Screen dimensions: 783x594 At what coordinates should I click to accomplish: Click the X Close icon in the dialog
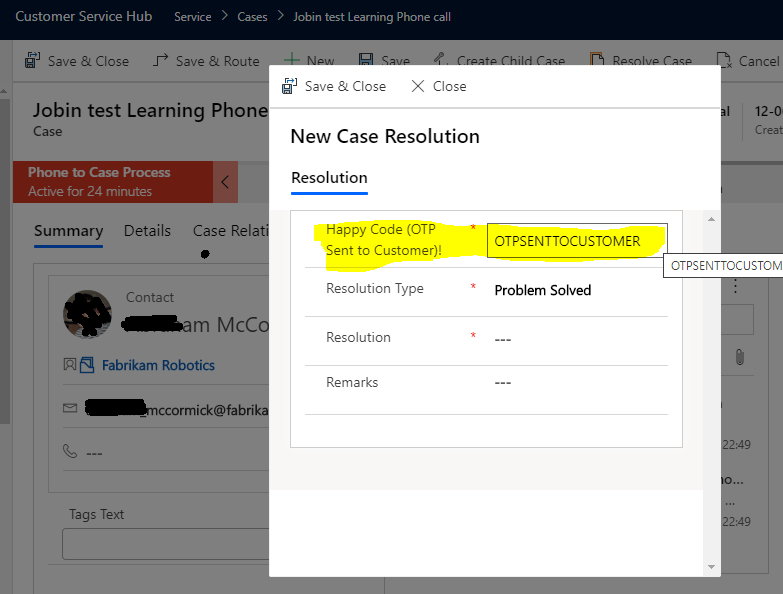click(418, 86)
